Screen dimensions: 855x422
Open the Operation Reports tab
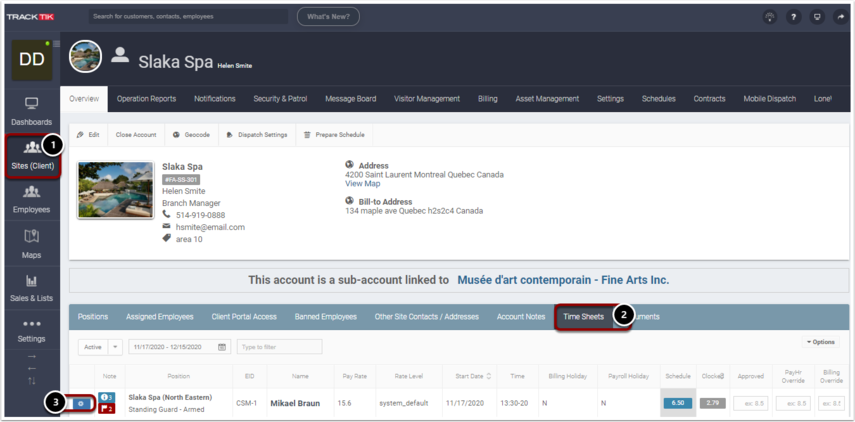pos(146,99)
